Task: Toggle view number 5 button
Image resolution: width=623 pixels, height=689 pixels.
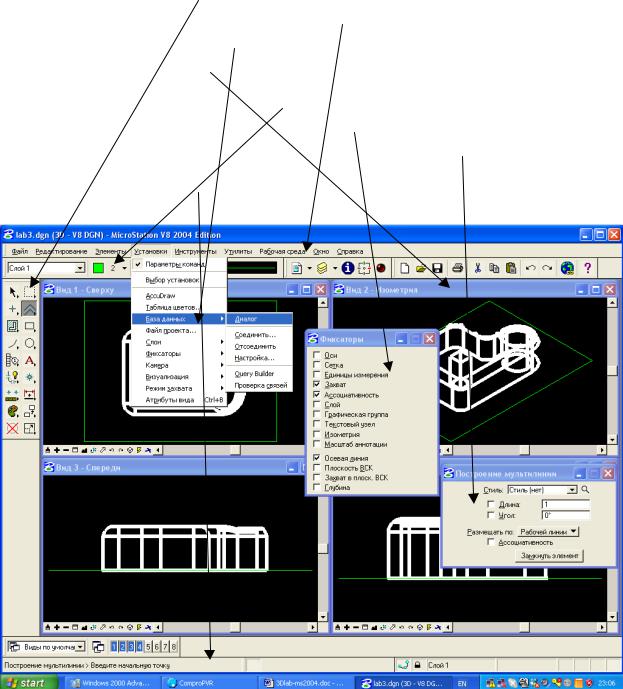Action: (148, 647)
